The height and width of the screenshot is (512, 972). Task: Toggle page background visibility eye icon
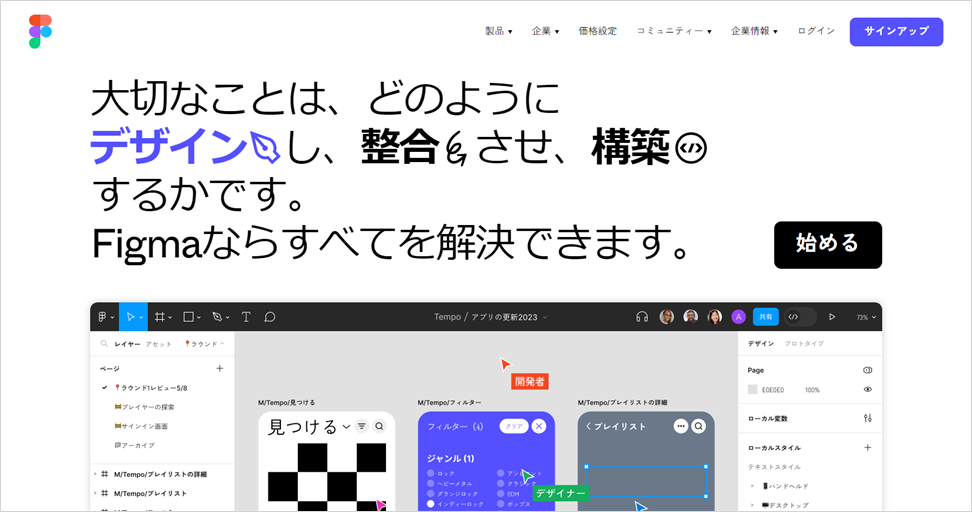tap(868, 389)
